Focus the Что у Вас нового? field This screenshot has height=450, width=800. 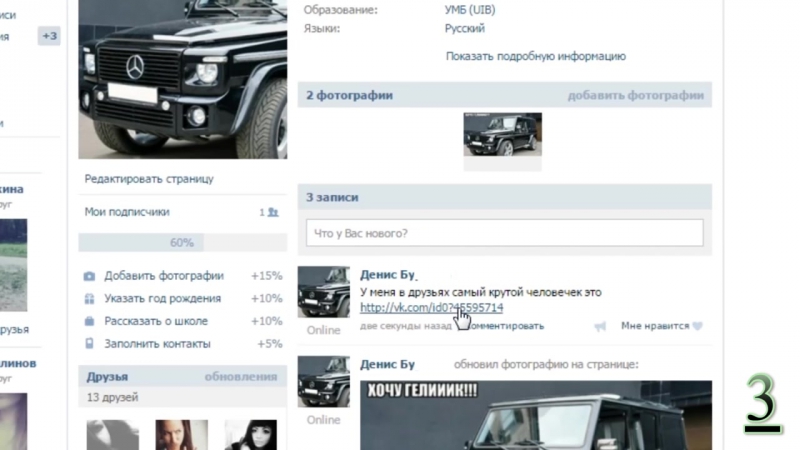(504, 233)
